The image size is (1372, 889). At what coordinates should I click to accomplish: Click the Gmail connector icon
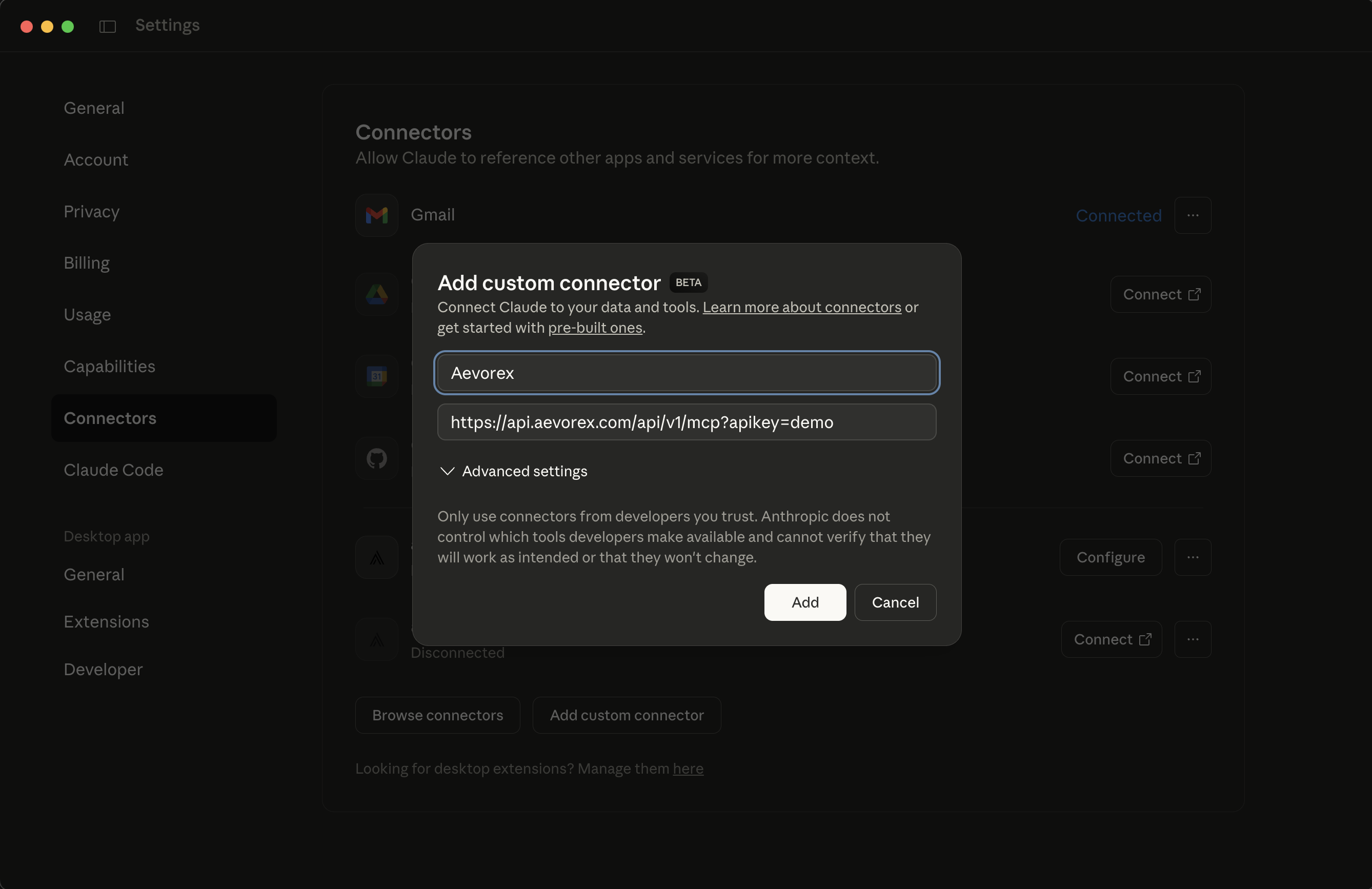click(376, 215)
